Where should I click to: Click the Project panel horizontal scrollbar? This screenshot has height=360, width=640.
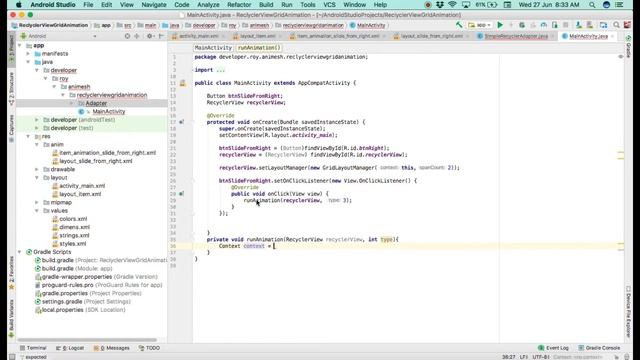[87, 340]
